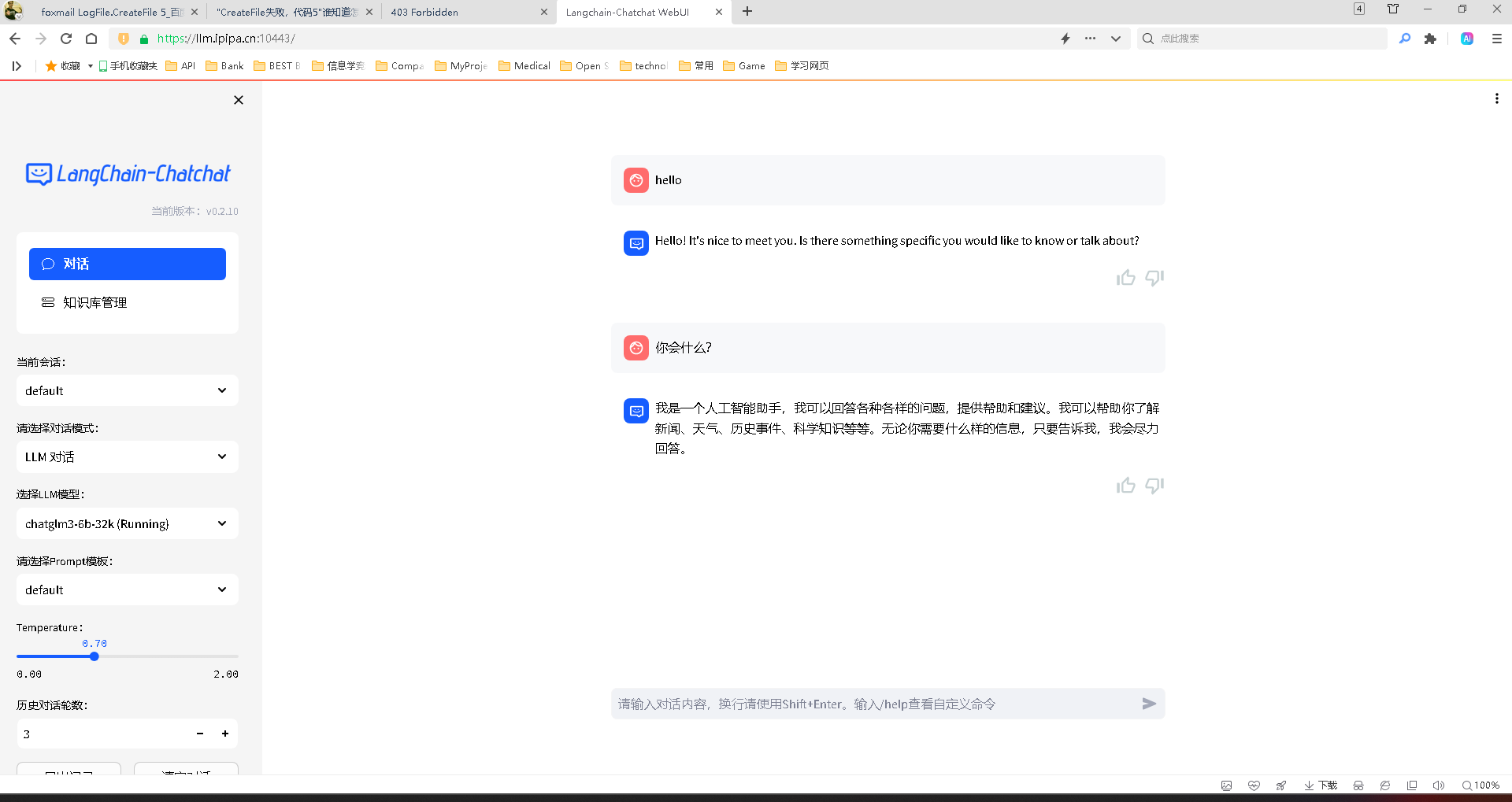This screenshot has width=1512, height=802.
Task: Close the foxmail LogFile.CreateFile tab
Action: (x=195, y=12)
